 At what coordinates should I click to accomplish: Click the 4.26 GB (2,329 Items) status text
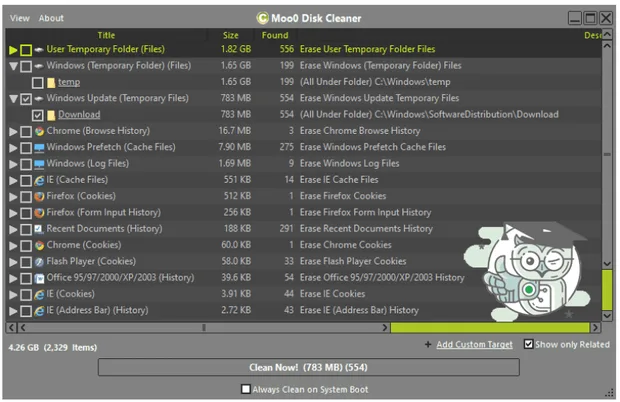click(53, 347)
